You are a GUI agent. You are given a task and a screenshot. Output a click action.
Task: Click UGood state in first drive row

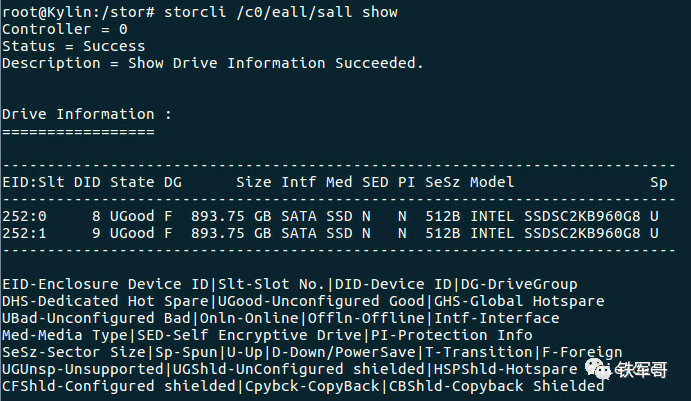(132, 216)
